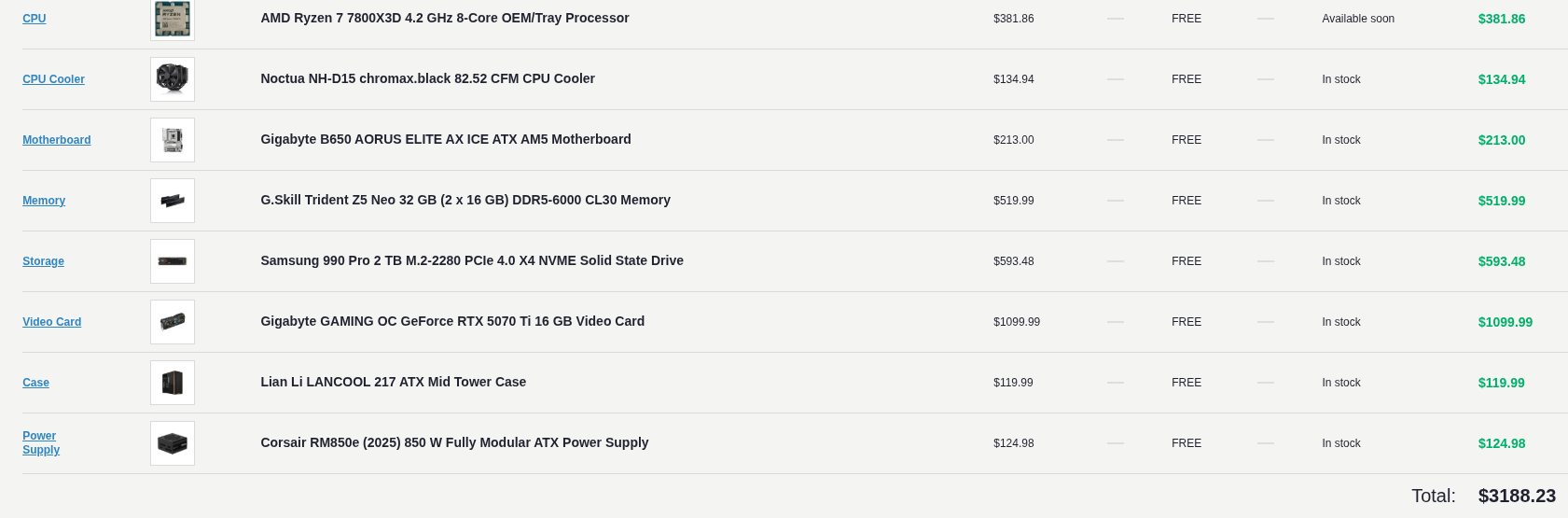The width and height of the screenshot is (1568, 518).
Task: Click the Motherboard category link
Action: (56, 140)
